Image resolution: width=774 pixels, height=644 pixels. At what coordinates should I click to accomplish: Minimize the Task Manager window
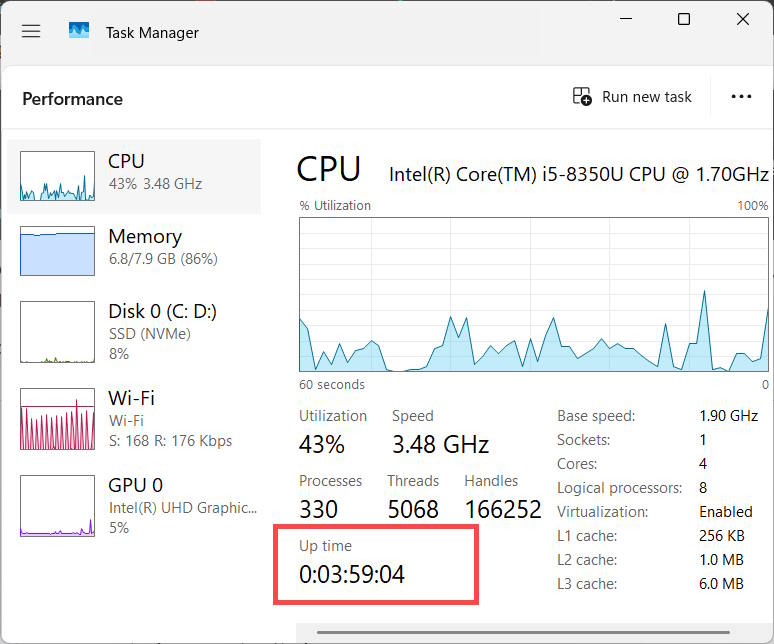click(626, 19)
